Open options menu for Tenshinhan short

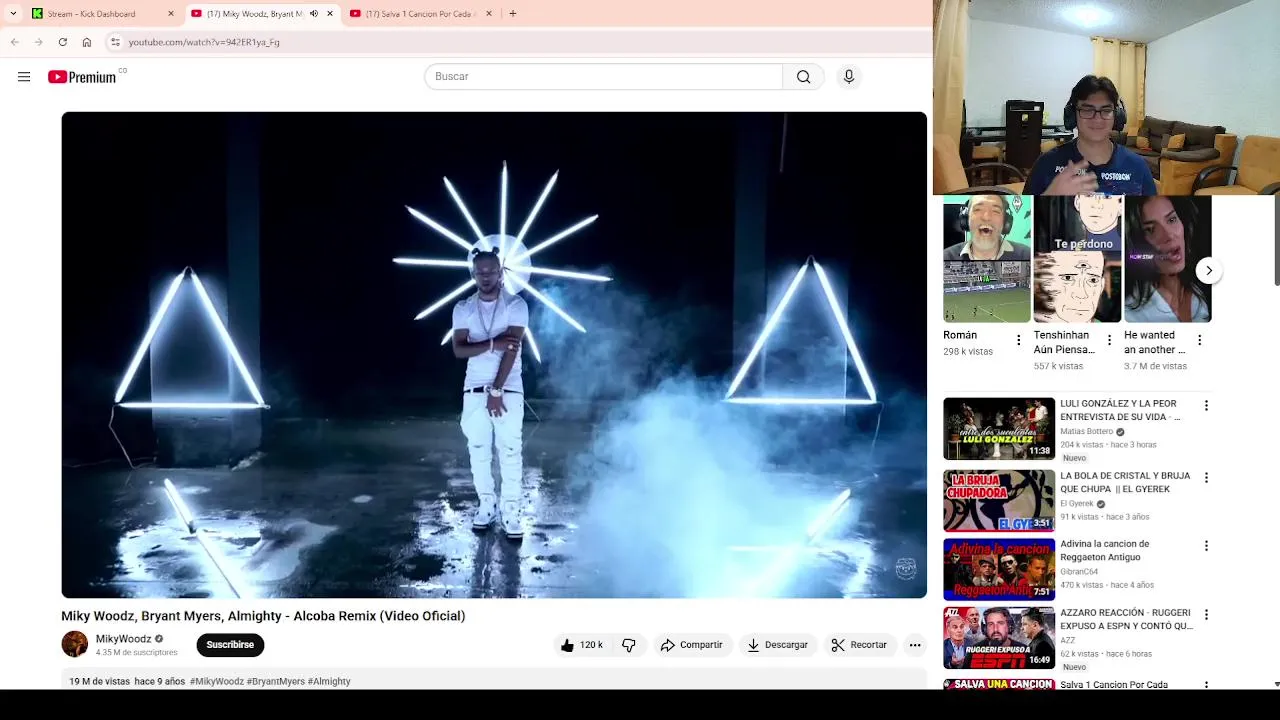click(x=1109, y=340)
